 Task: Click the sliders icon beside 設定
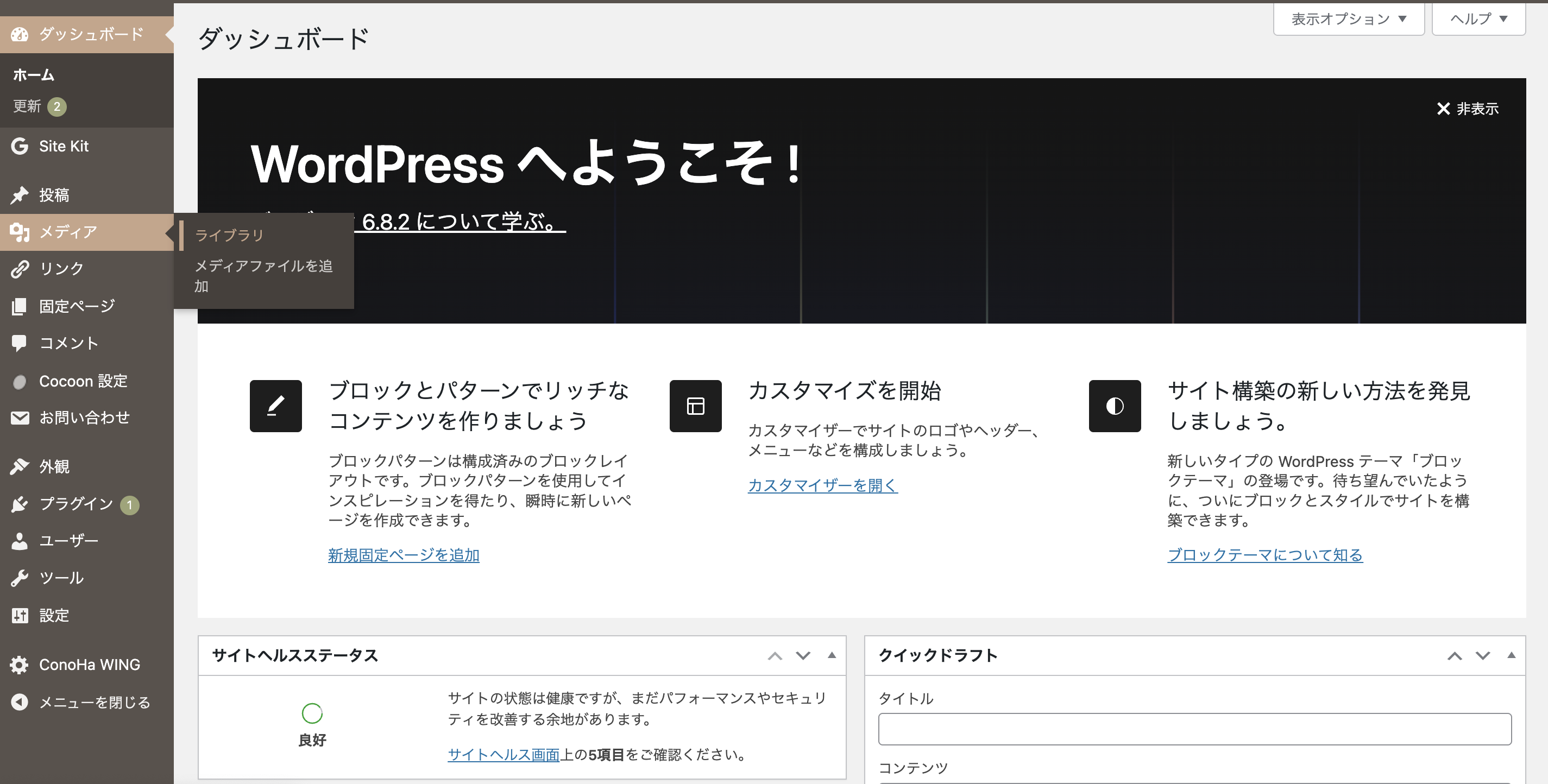[x=19, y=615]
